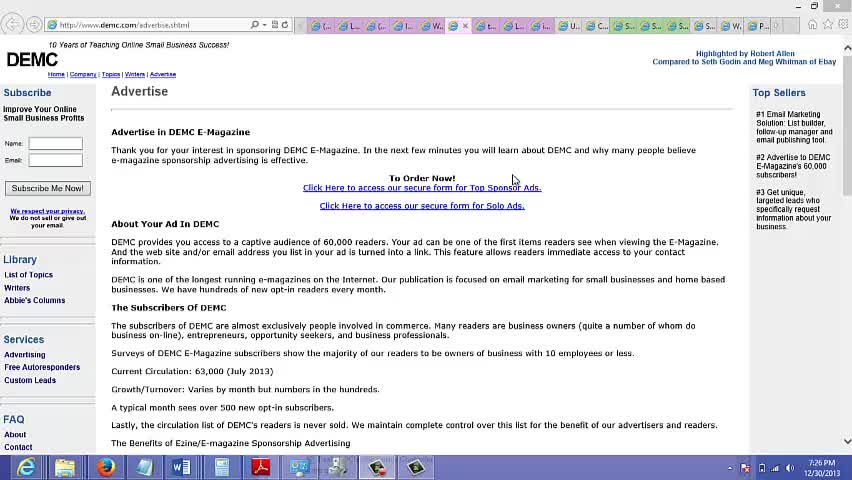Switch to the tab labeled "U..."

coord(568,26)
